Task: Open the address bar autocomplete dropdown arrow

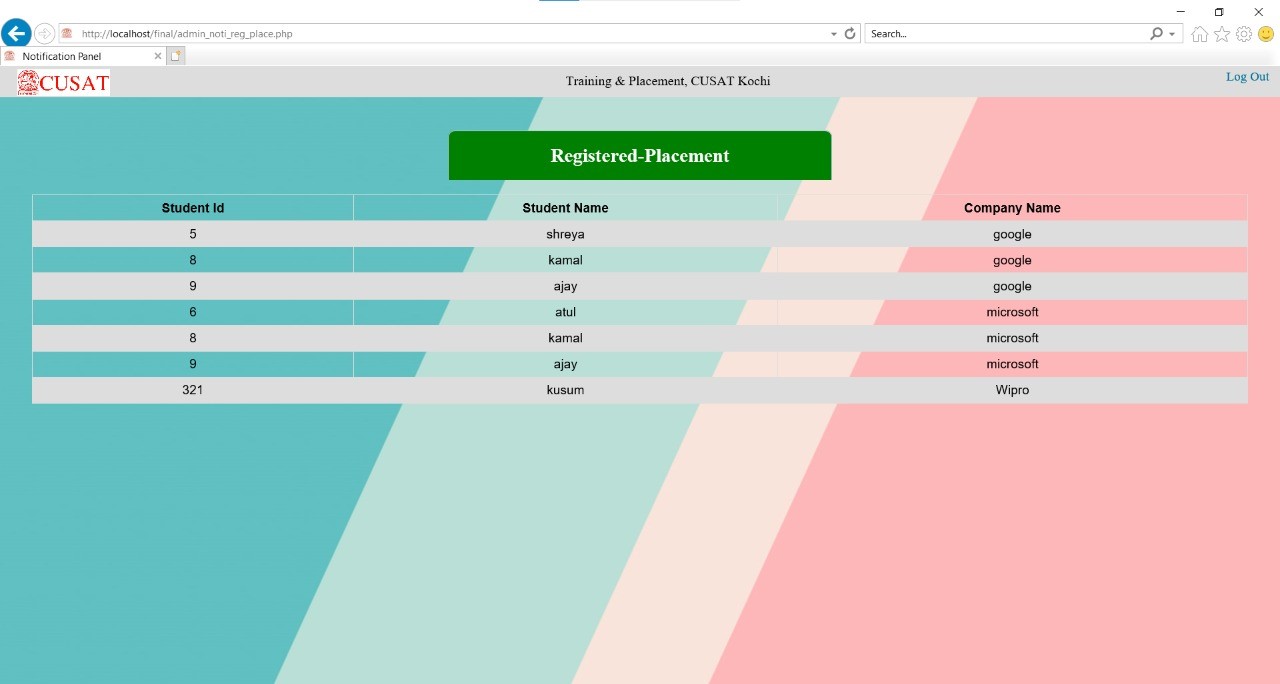Action: click(834, 34)
